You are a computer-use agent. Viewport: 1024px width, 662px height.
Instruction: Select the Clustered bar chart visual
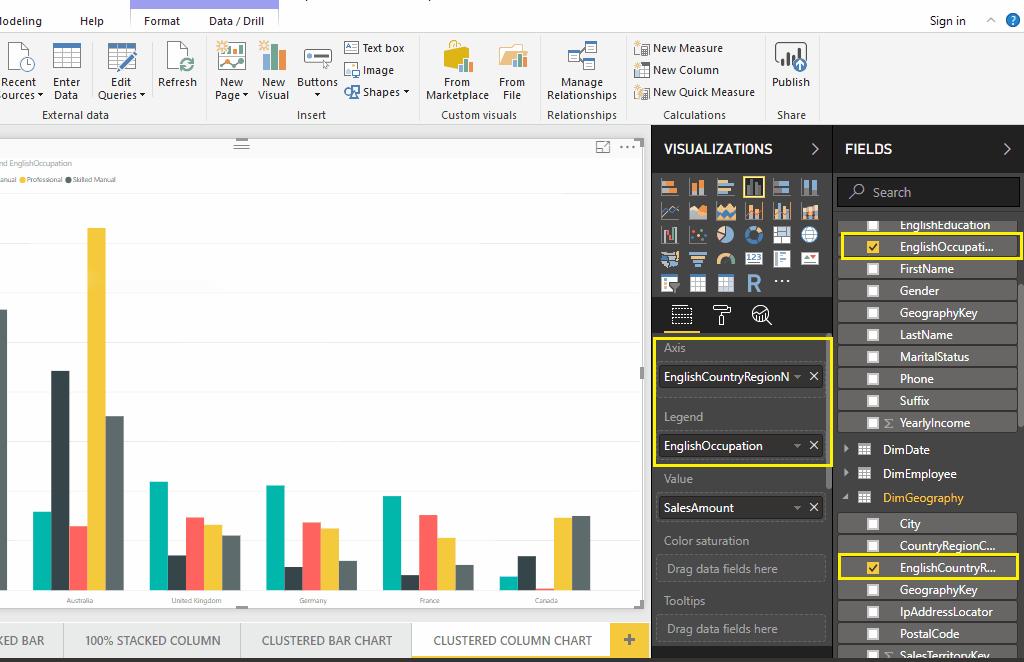point(726,188)
